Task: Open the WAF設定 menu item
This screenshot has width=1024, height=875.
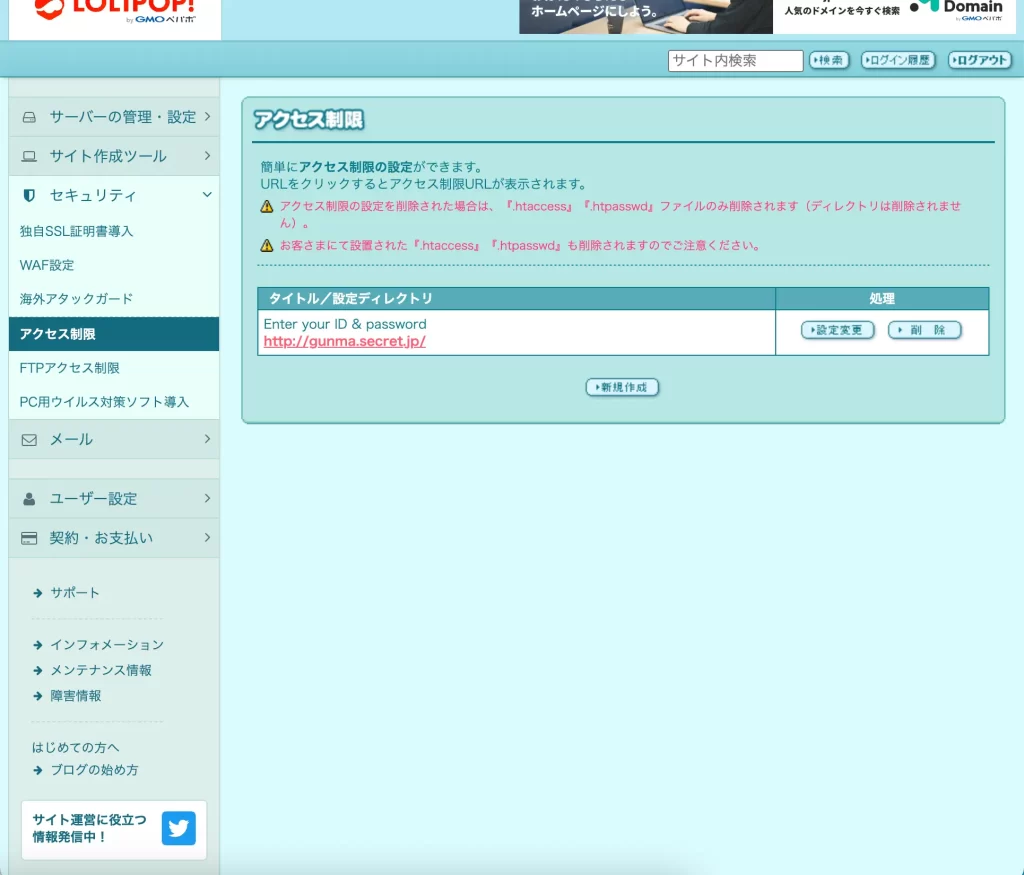Action: (47, 265)
